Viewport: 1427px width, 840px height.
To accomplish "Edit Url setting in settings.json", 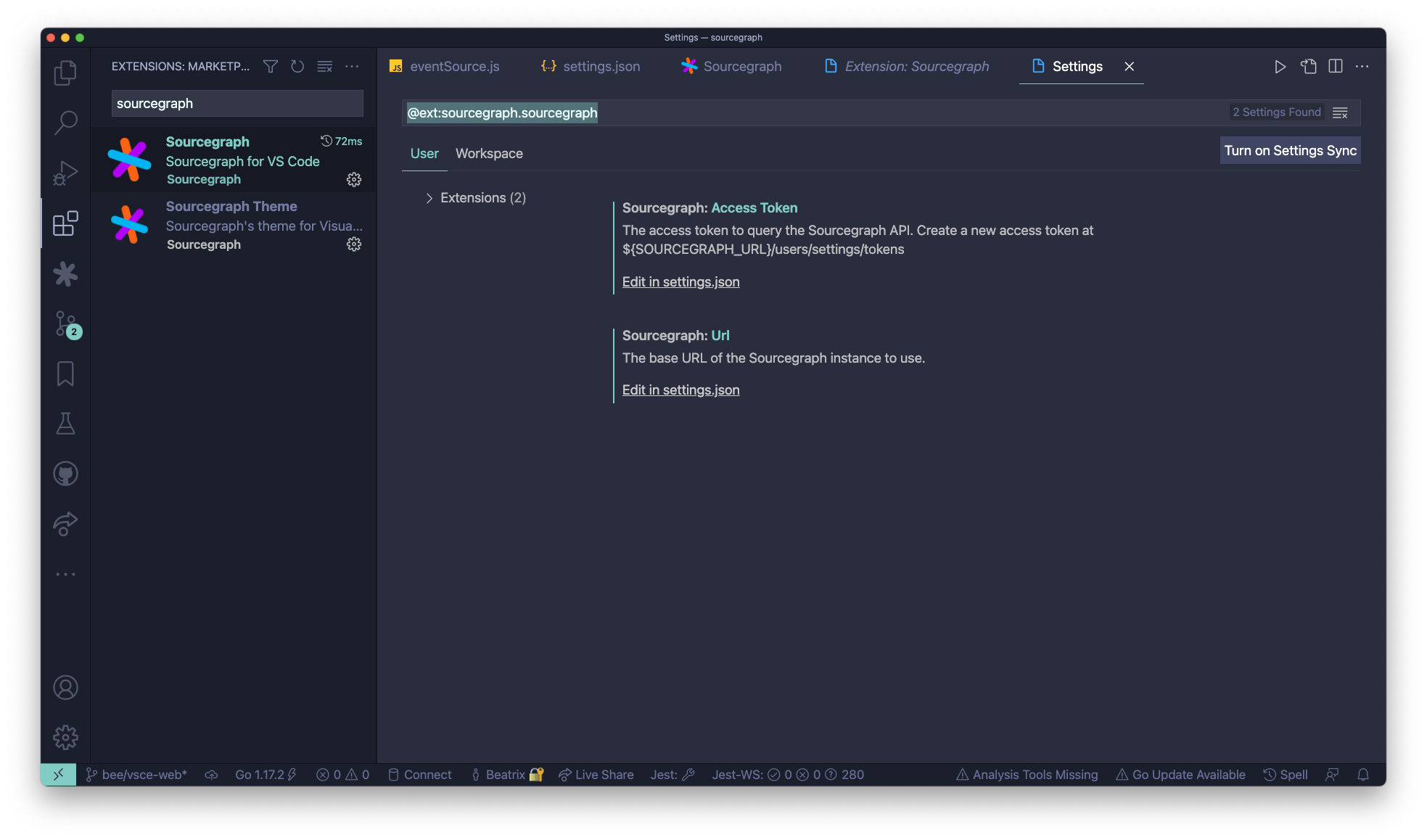I will pos(680,390).
